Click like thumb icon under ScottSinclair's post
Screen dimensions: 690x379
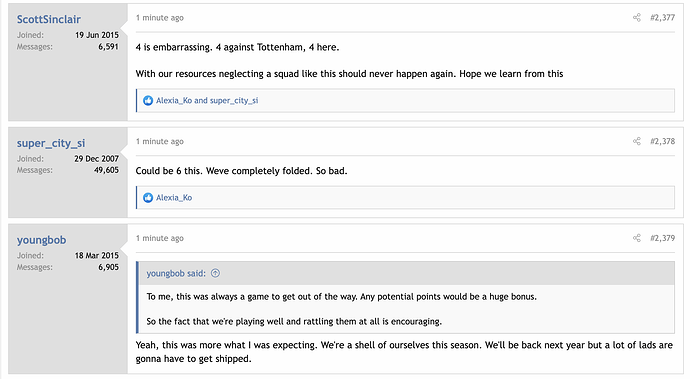[148, 100]
